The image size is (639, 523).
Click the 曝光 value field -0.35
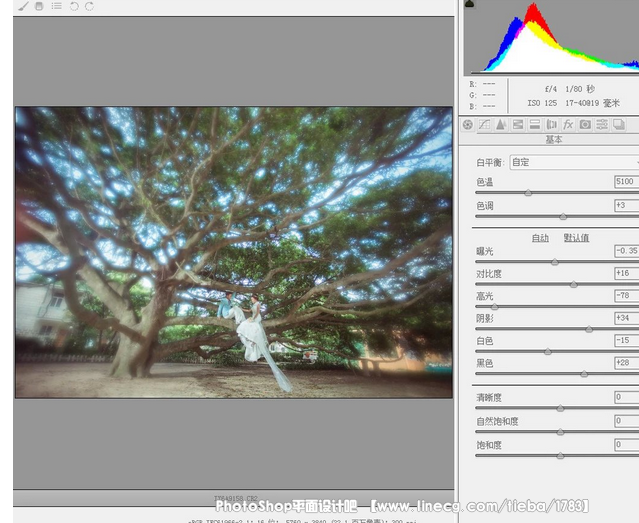pyautogui.click(x=626, y=251)
